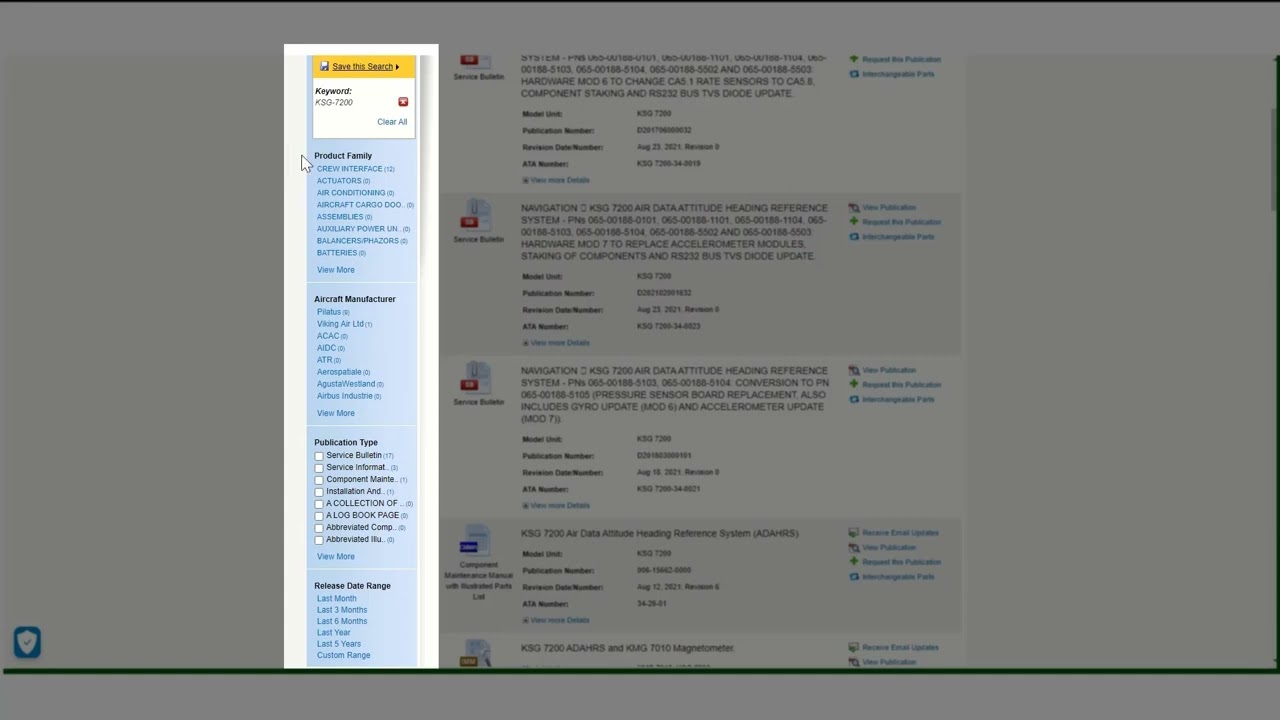Filter release date to Last 5 Years
This screenshot has height=720, width=1280.
pos(339,644)
